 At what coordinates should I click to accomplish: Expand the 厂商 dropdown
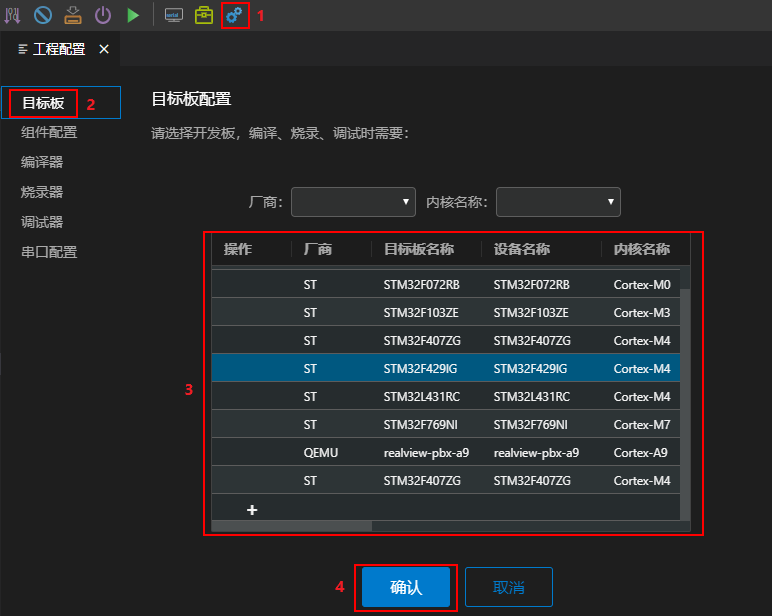tap(354, 202)
